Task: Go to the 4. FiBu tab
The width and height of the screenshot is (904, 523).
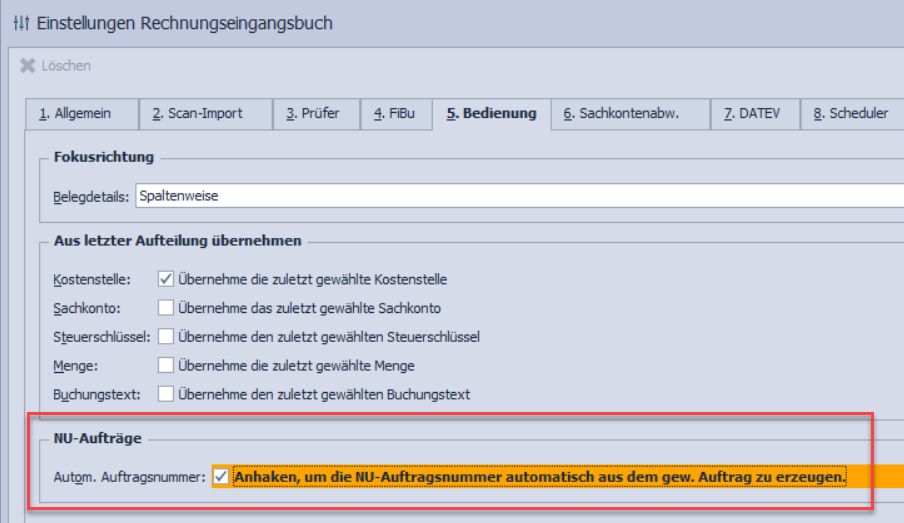Action: [393, 114]
